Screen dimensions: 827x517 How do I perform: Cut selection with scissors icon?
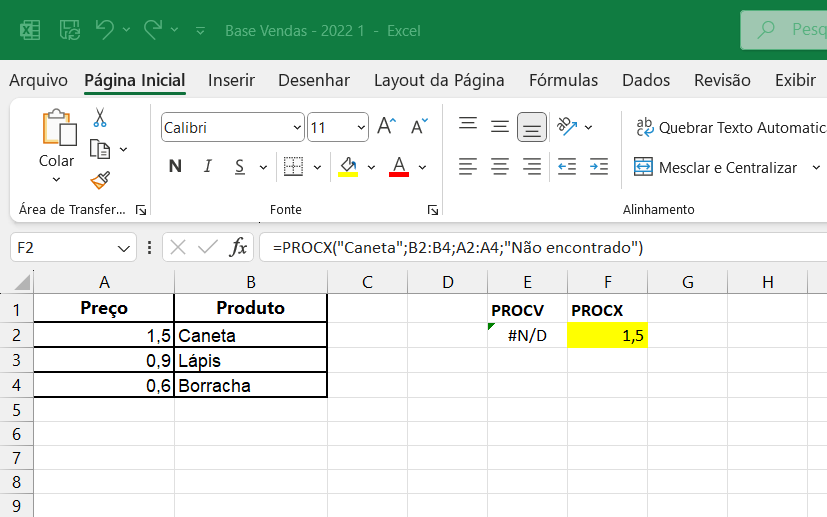[x=100, y=117]
